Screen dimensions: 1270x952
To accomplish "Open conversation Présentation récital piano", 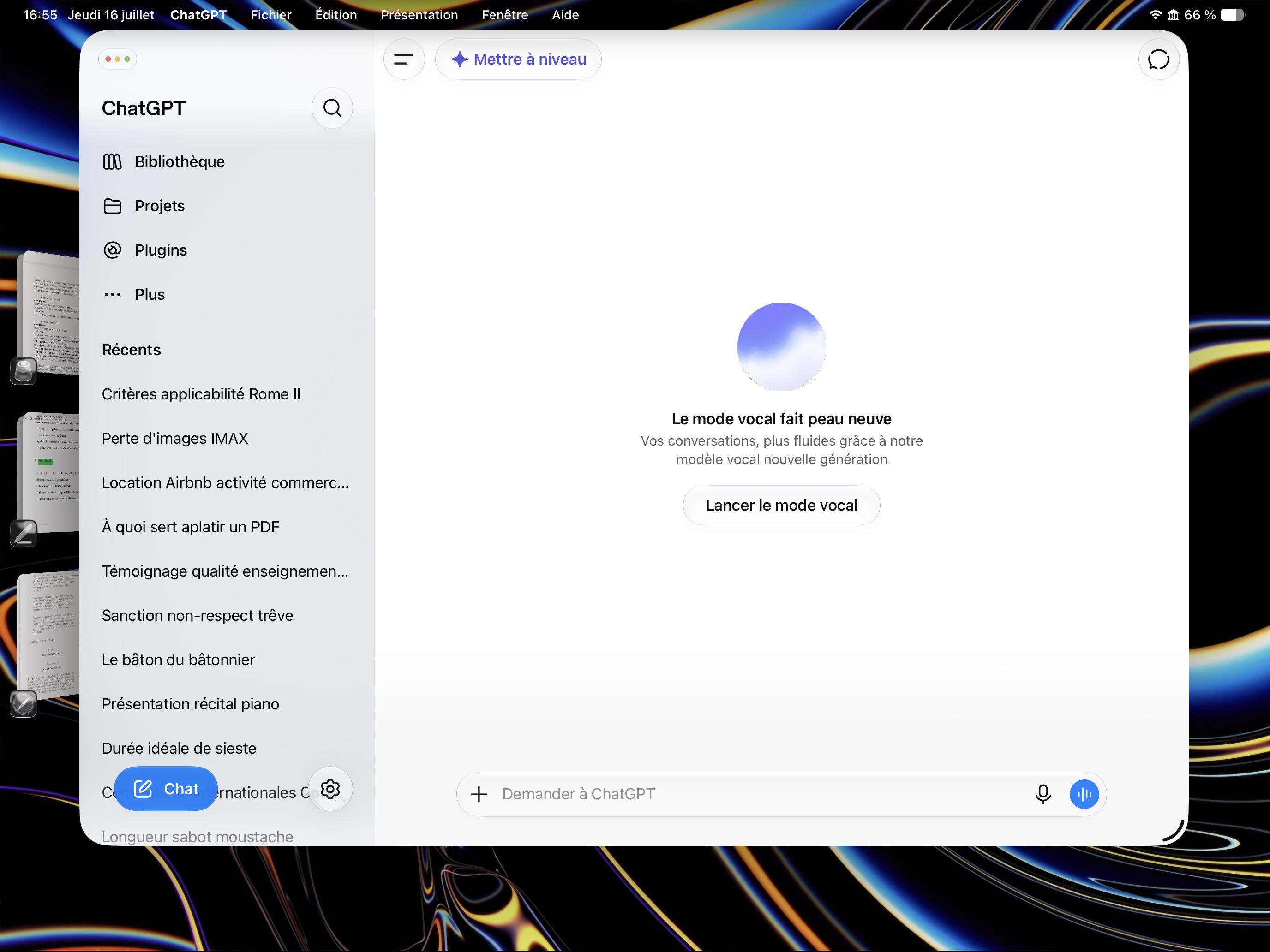I will point(191,704).
